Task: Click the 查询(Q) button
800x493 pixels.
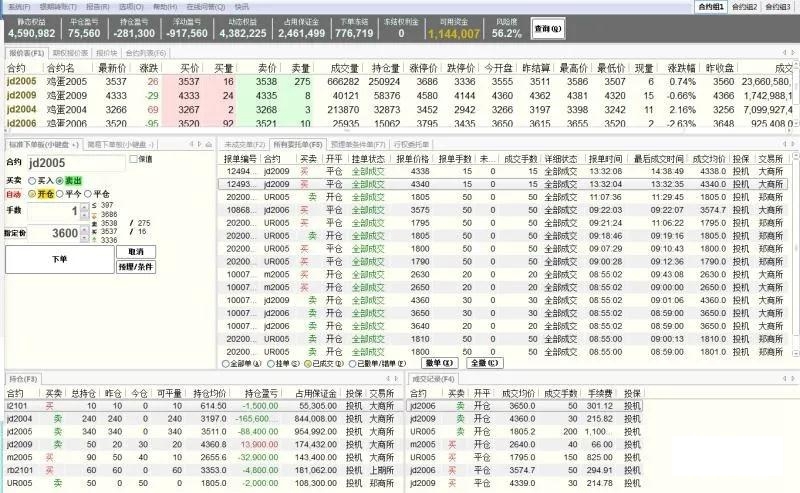Action: (x=548, y=29)
